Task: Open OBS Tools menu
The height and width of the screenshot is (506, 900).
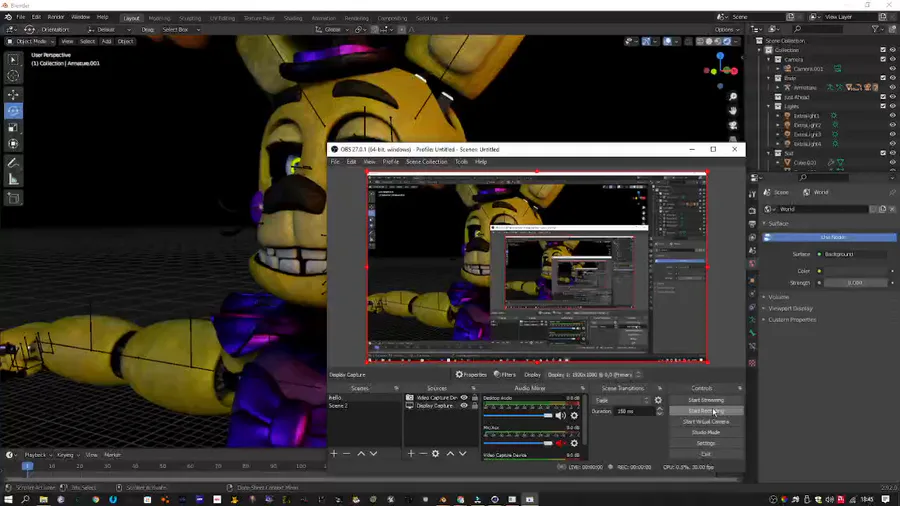Action: [461, 162]
